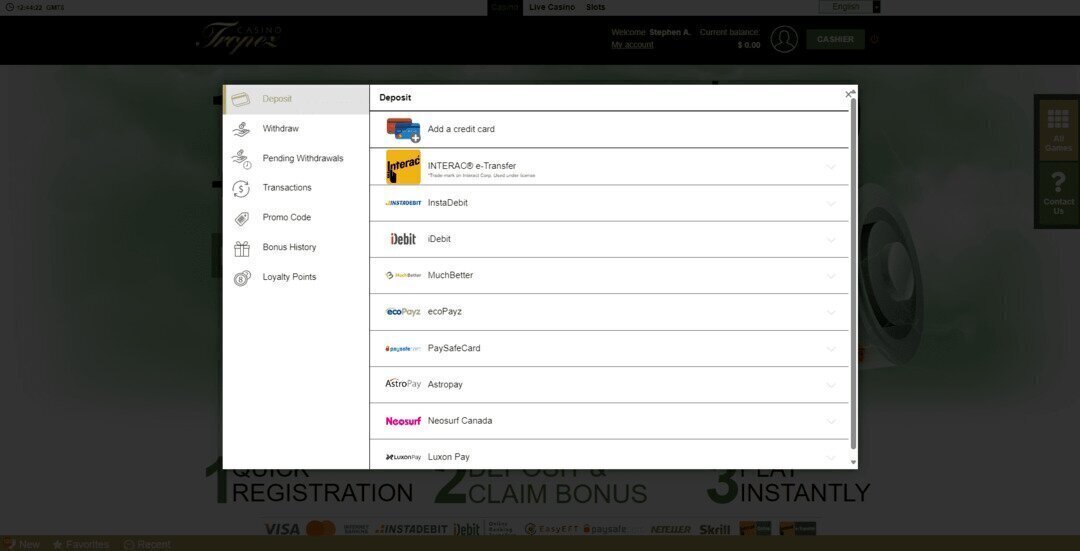This screenshot has width=1080, height=551.
Task: Click the Deposit card icon in sidebar
Action: 240,99
